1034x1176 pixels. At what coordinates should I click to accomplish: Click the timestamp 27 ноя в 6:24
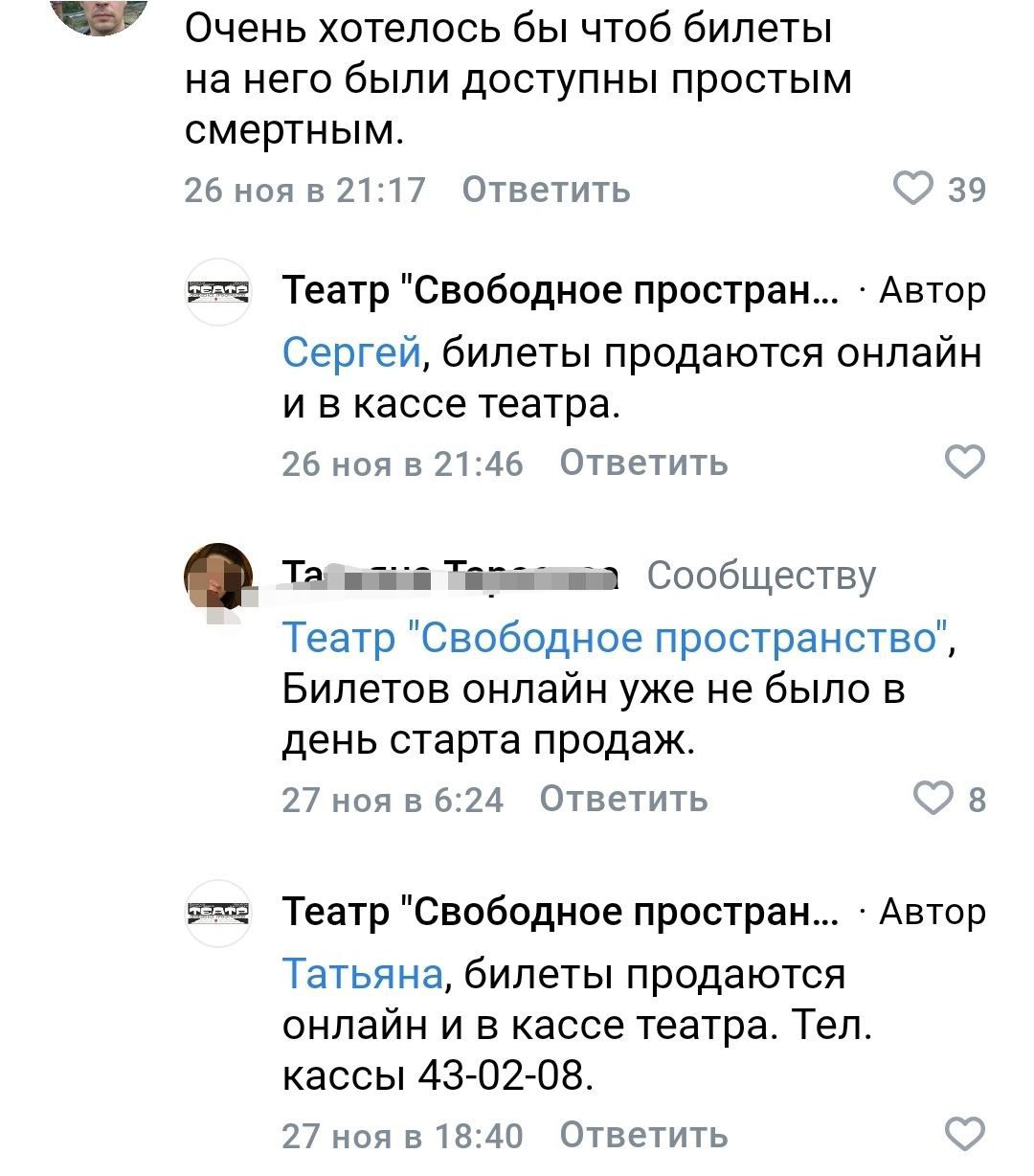pos(392,799)
